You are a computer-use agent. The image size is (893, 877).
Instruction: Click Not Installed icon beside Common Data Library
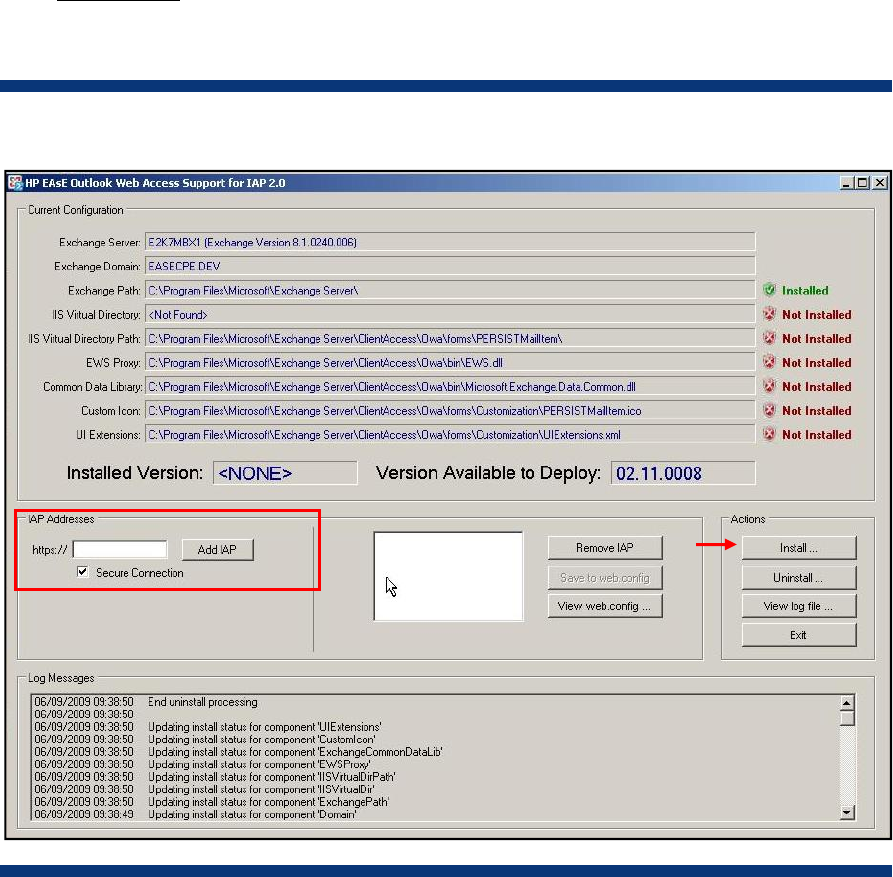(769, 386)
